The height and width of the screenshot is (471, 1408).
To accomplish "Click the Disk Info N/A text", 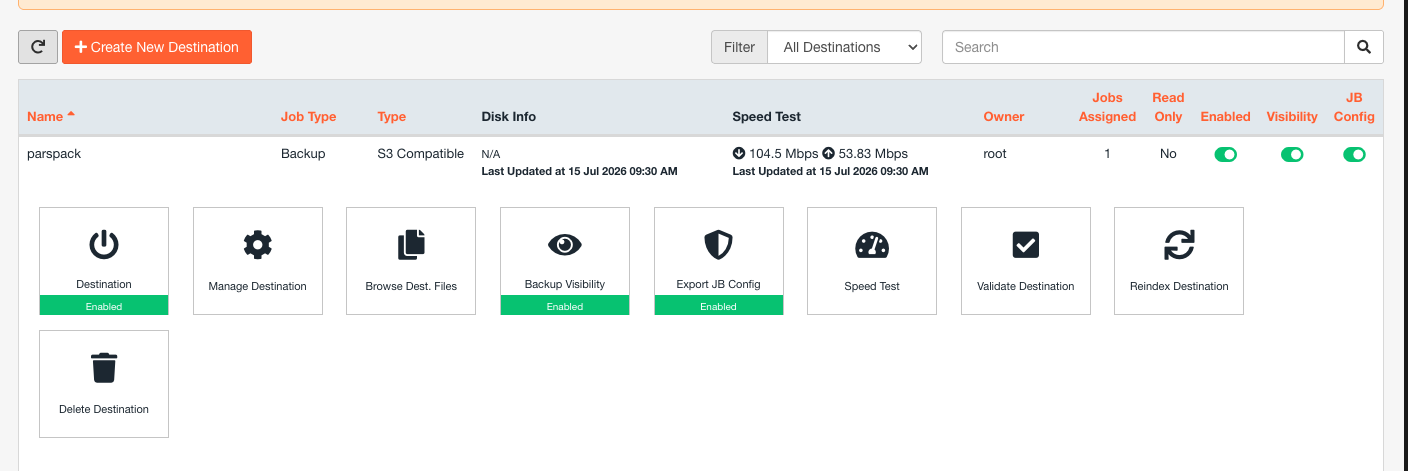I will coord(491,154).
